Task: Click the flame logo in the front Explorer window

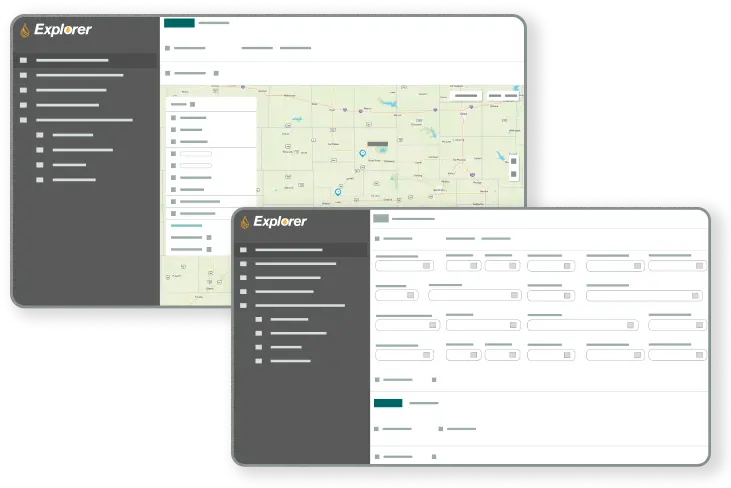Action: point(244,222)
